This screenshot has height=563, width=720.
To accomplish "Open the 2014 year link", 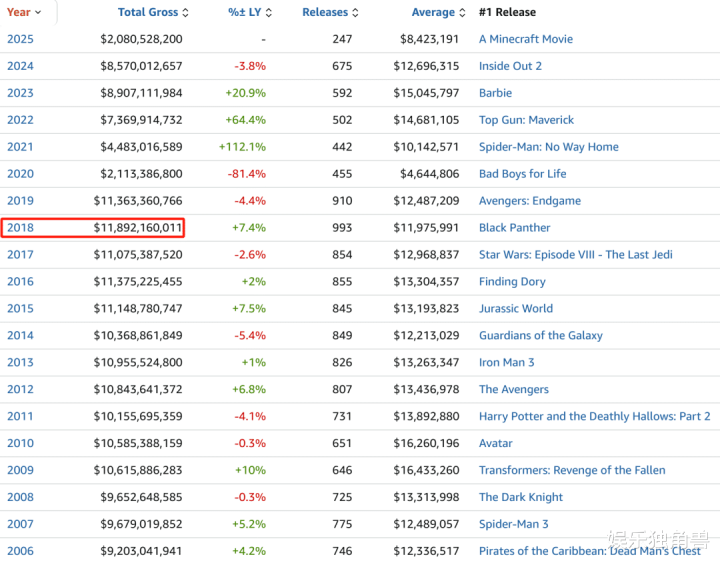I will coord(20,335).
